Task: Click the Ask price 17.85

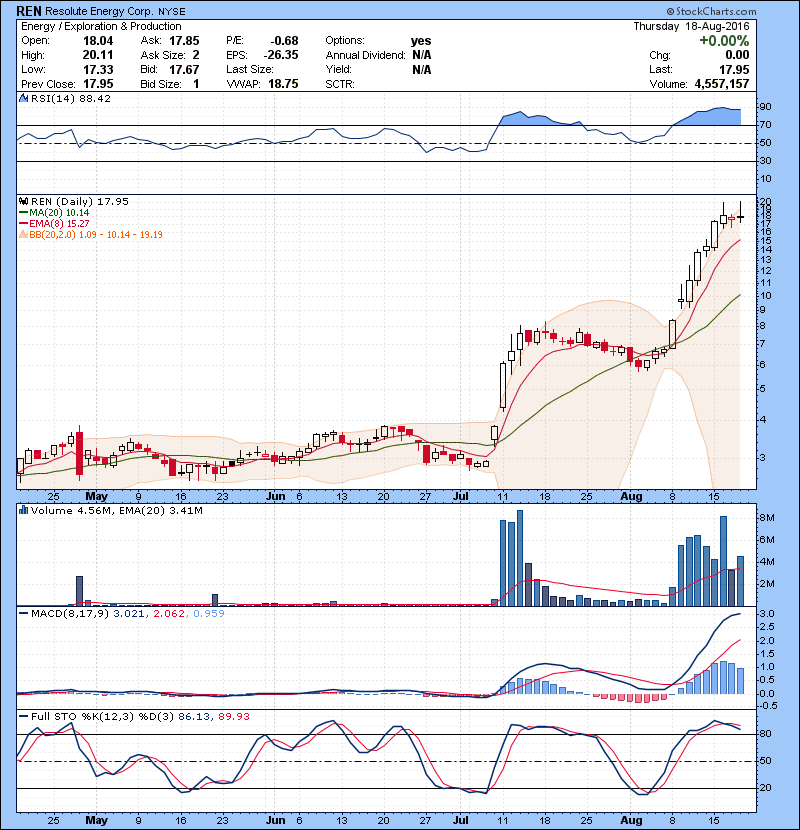Action: point(184,41)
